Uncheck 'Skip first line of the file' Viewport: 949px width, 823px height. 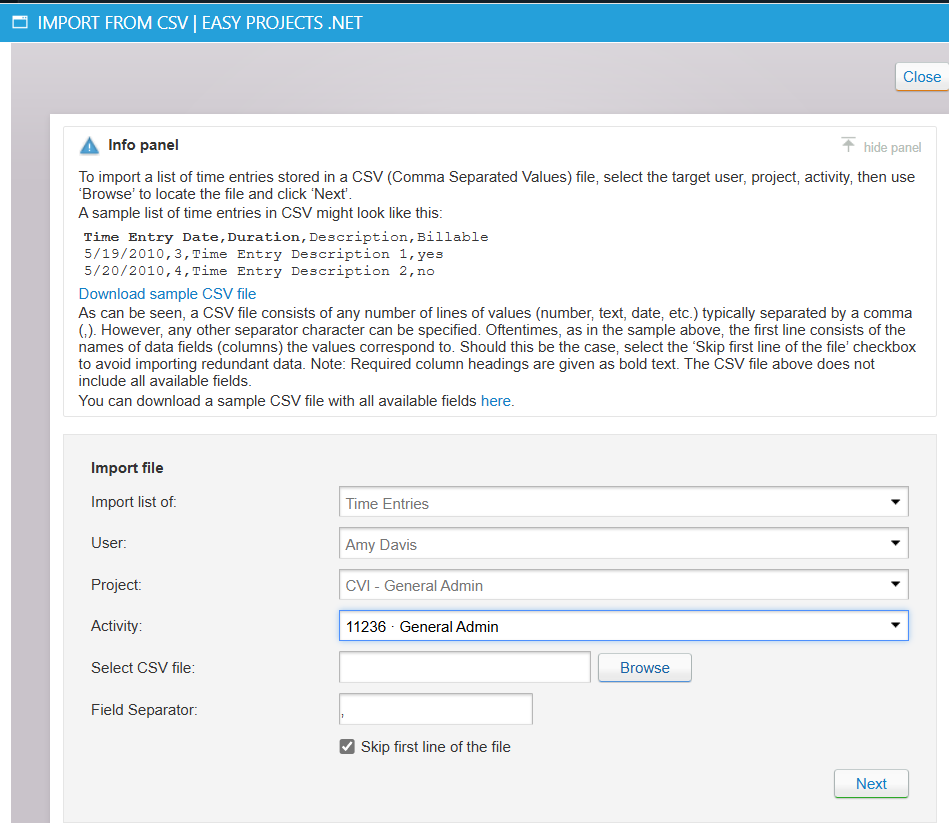click(347, 747)
